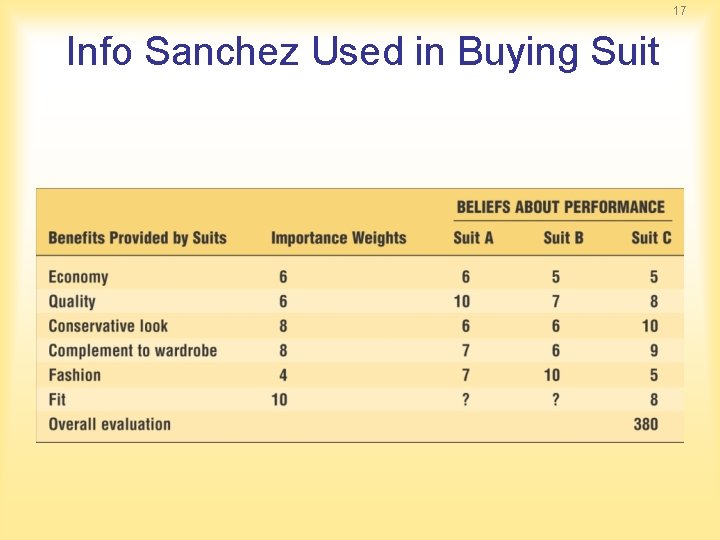Select the overall evaluation value 380

coord(646,424)
